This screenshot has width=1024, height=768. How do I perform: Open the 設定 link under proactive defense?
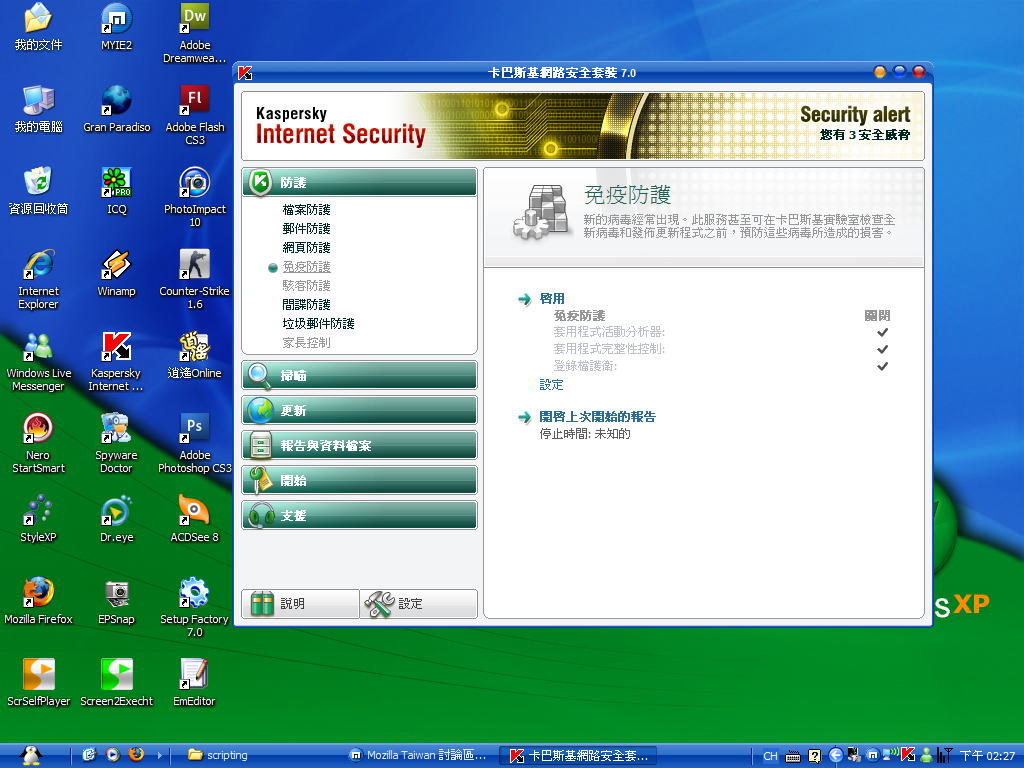551,385
